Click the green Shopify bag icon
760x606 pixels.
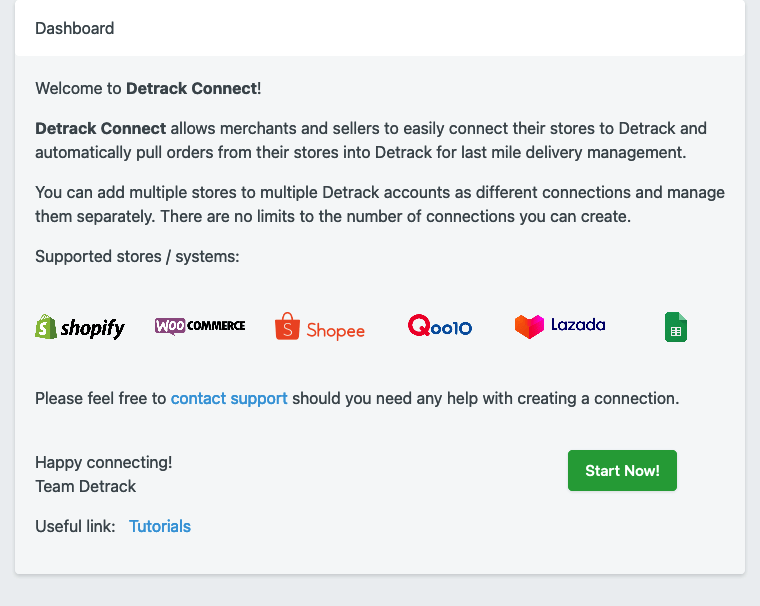46,327
